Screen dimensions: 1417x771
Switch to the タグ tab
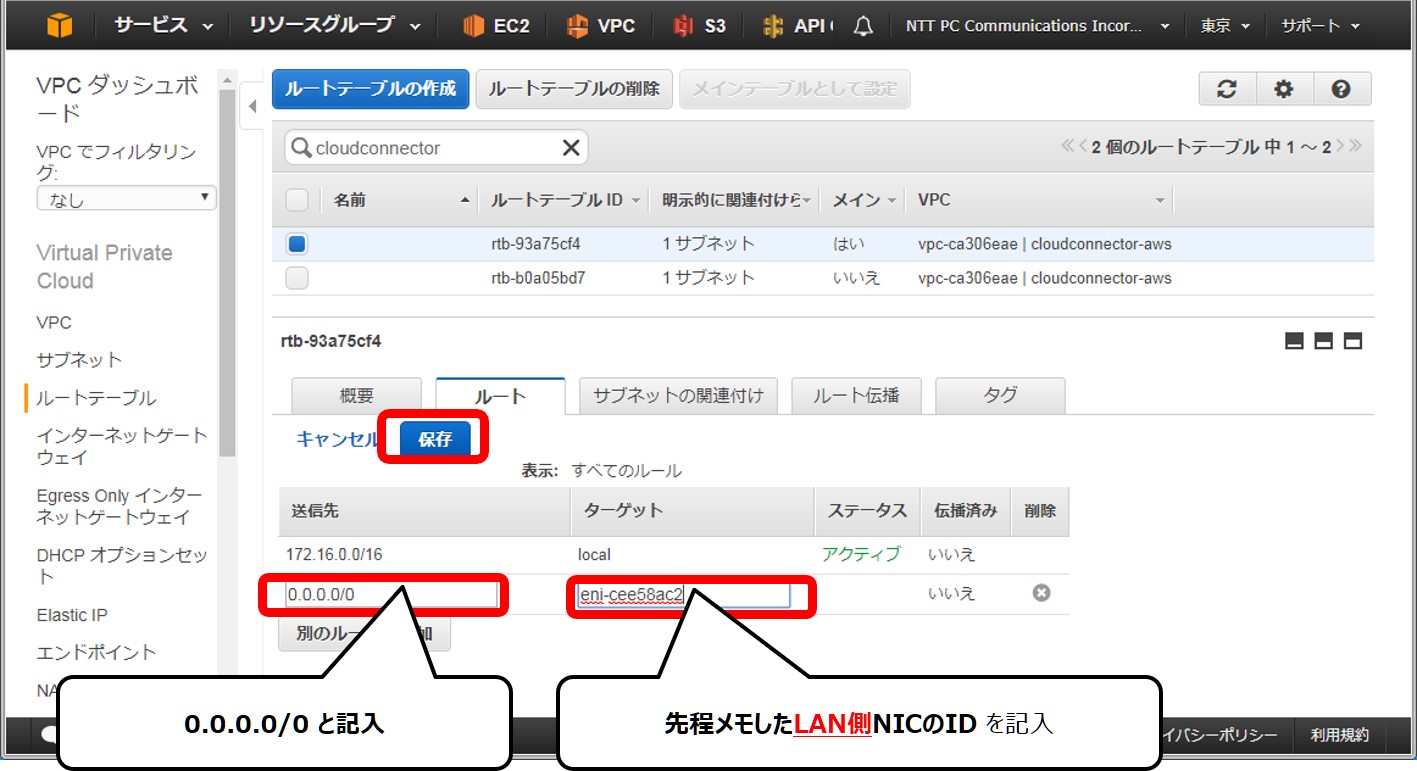1000,396
